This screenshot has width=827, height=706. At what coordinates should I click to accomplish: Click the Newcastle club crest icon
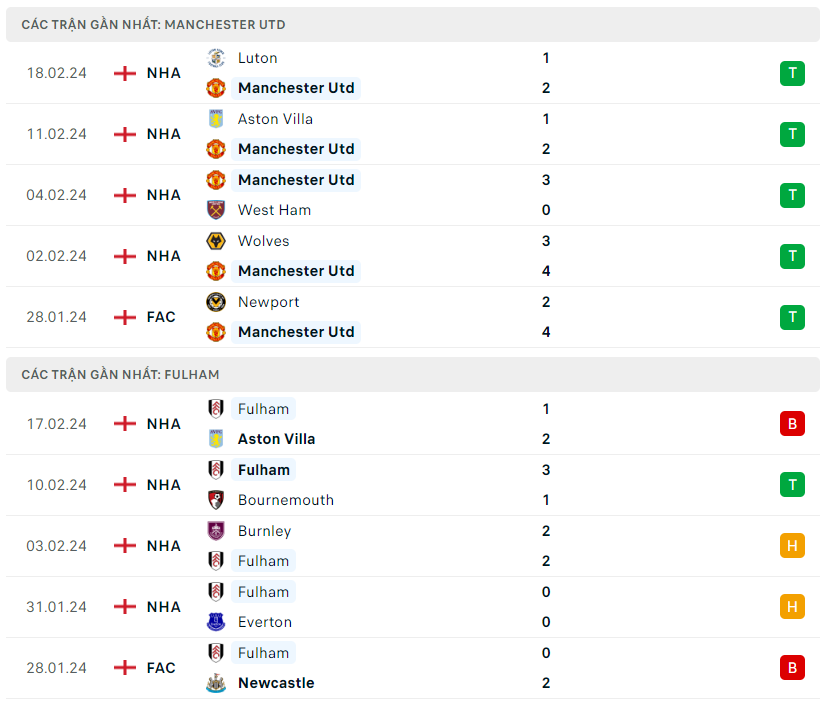point(215,683)
